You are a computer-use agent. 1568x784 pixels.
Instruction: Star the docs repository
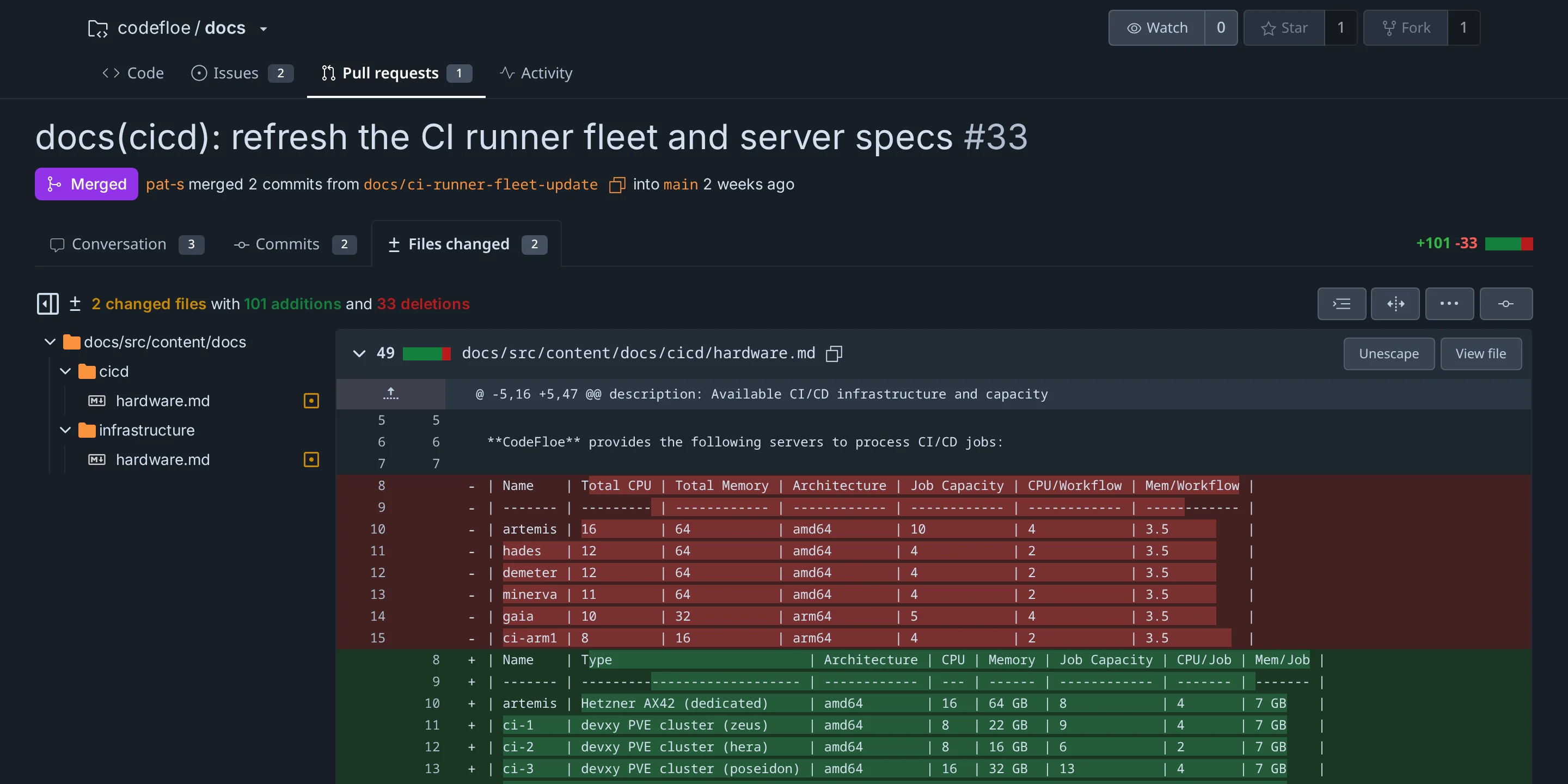[1284, 28]
